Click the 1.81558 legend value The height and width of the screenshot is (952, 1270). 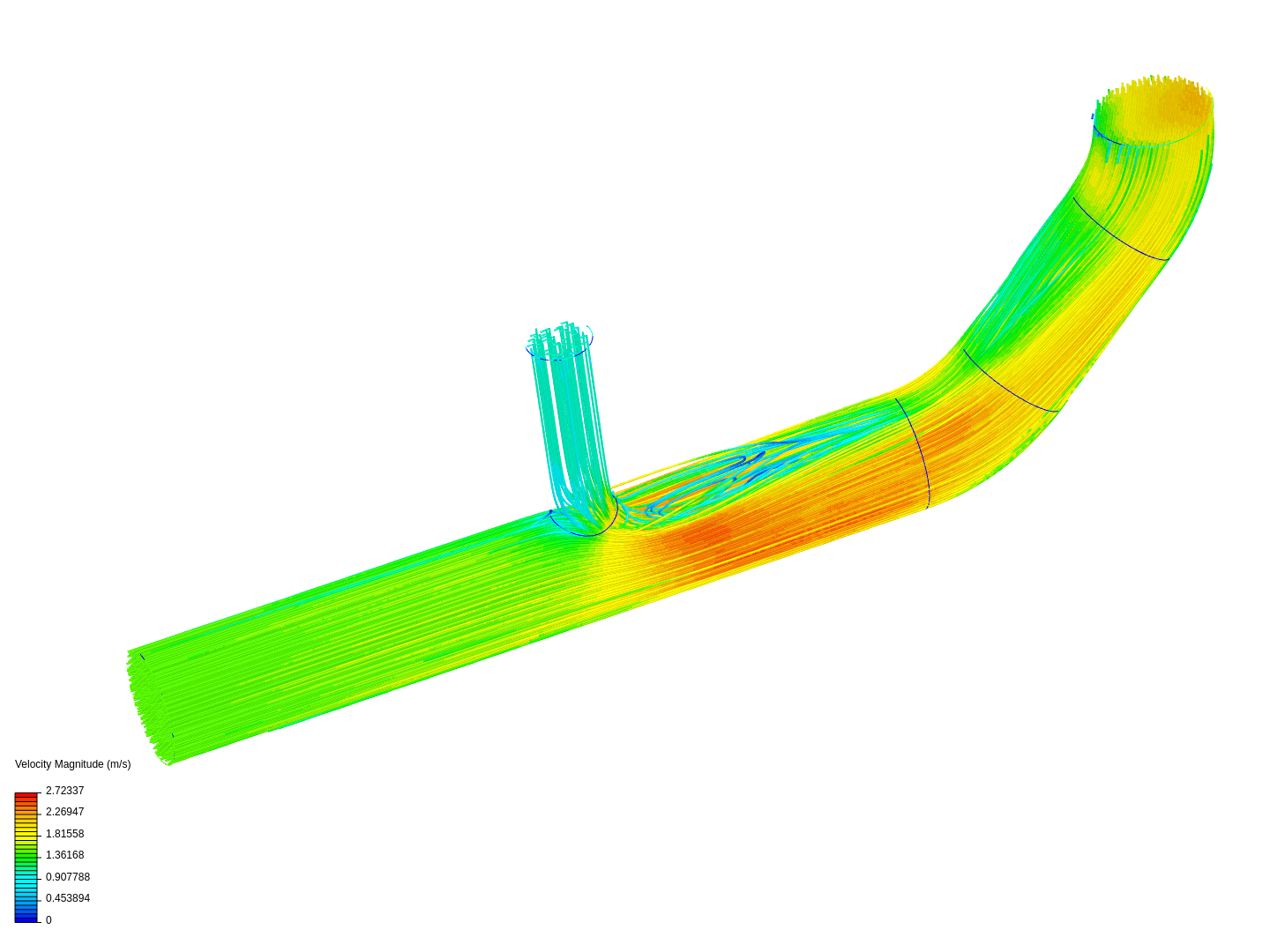(64, 834)
